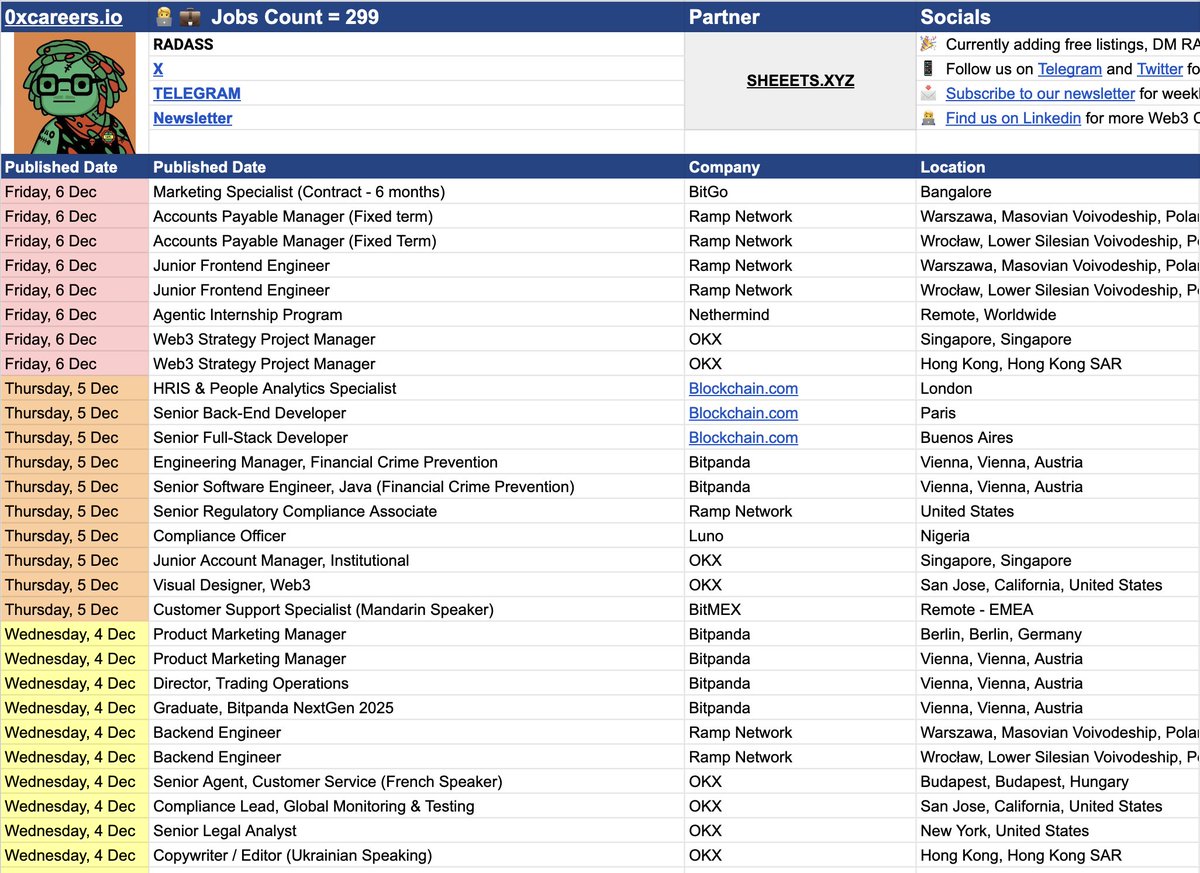Click the 'Find us on Linkedin' link
This screenshot has width=1200, height=873.
(x=1013, y=118)
